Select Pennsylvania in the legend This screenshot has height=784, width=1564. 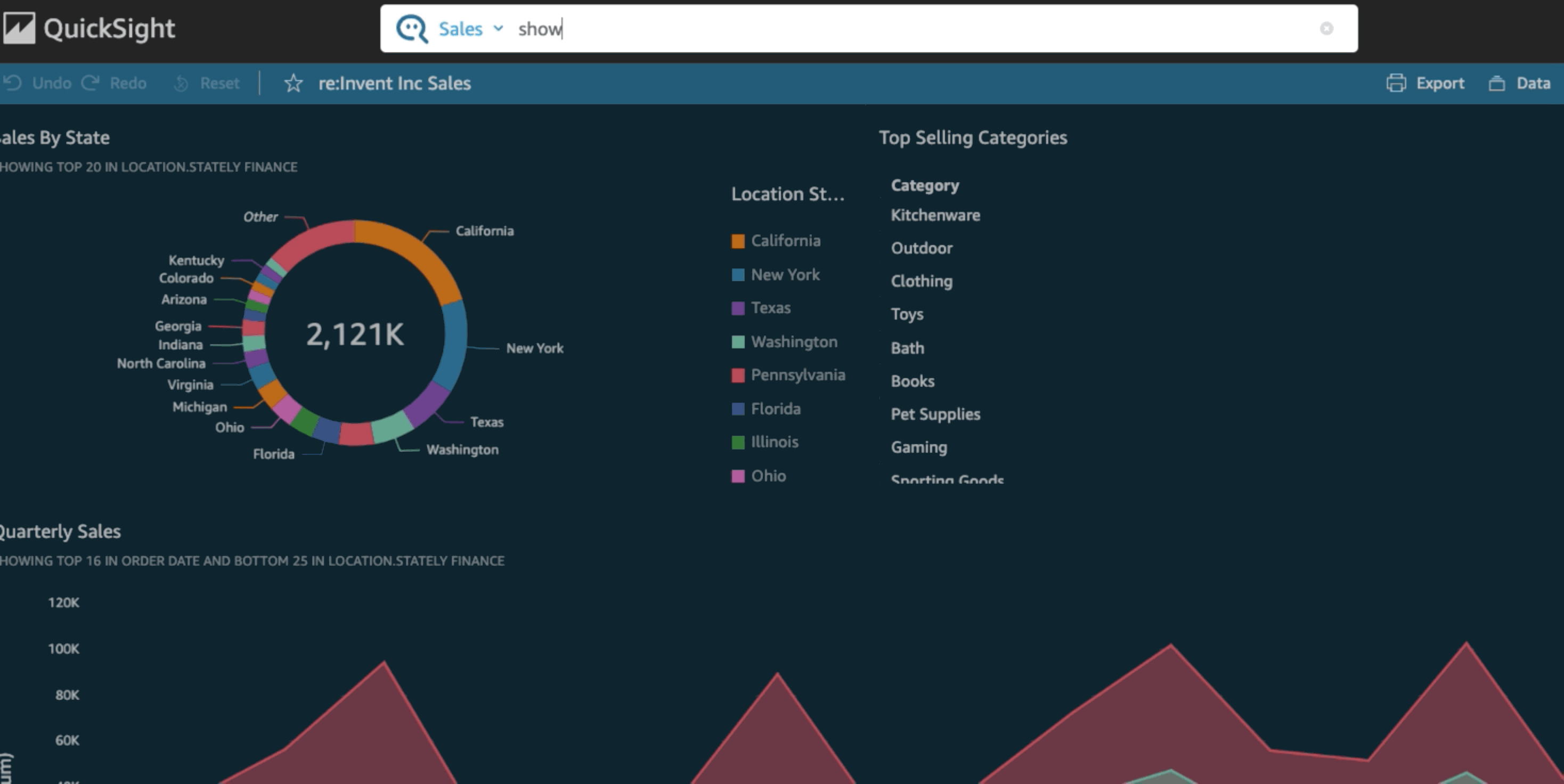coord(798,375)
